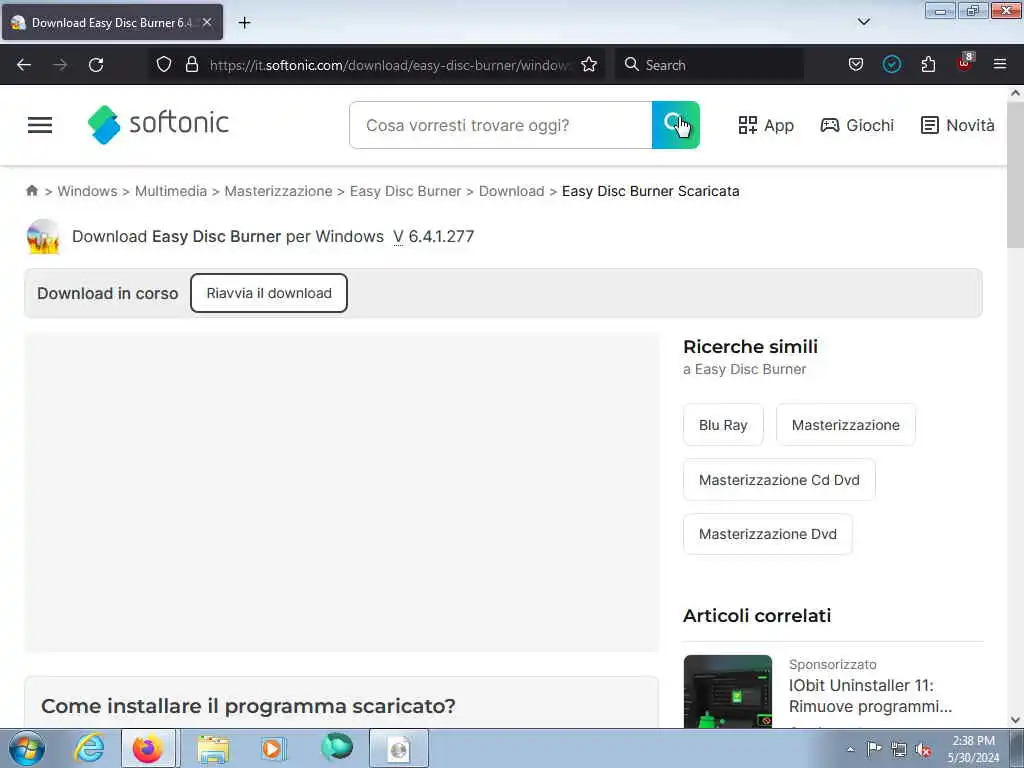This screenshot has width=1024, height=768.
Task: Click the page scrollbar down arrow
Action: (1015, 720)
